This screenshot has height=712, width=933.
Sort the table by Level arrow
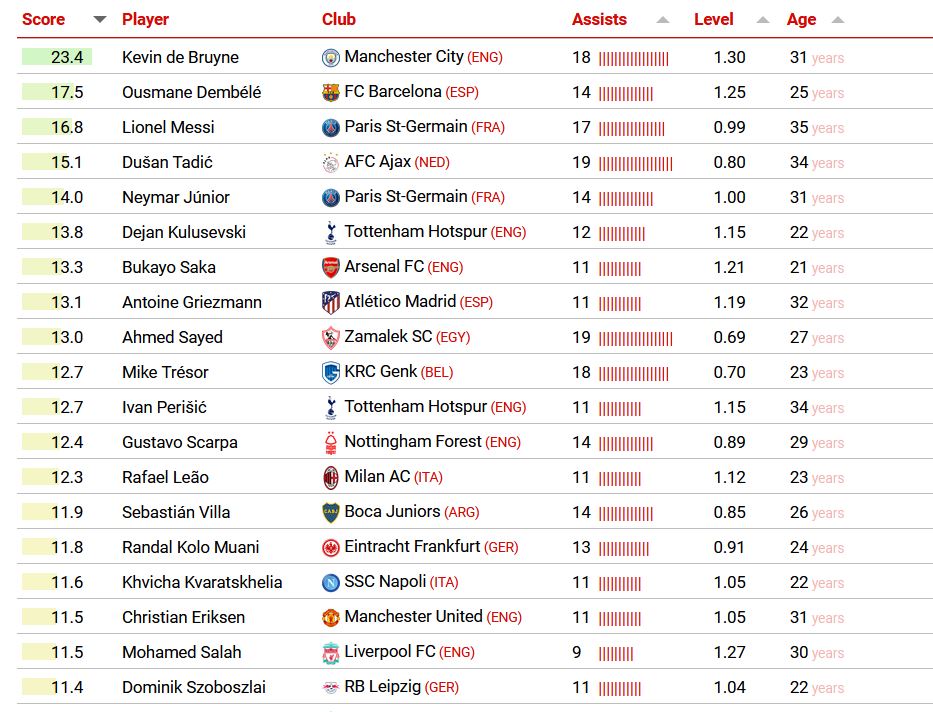point(762,20)
